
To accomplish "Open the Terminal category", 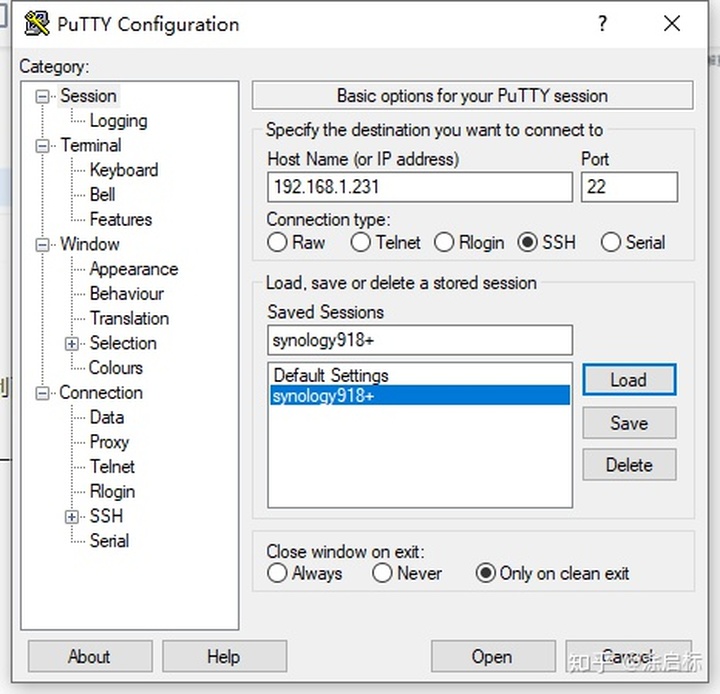I will [x=91, y=146].
